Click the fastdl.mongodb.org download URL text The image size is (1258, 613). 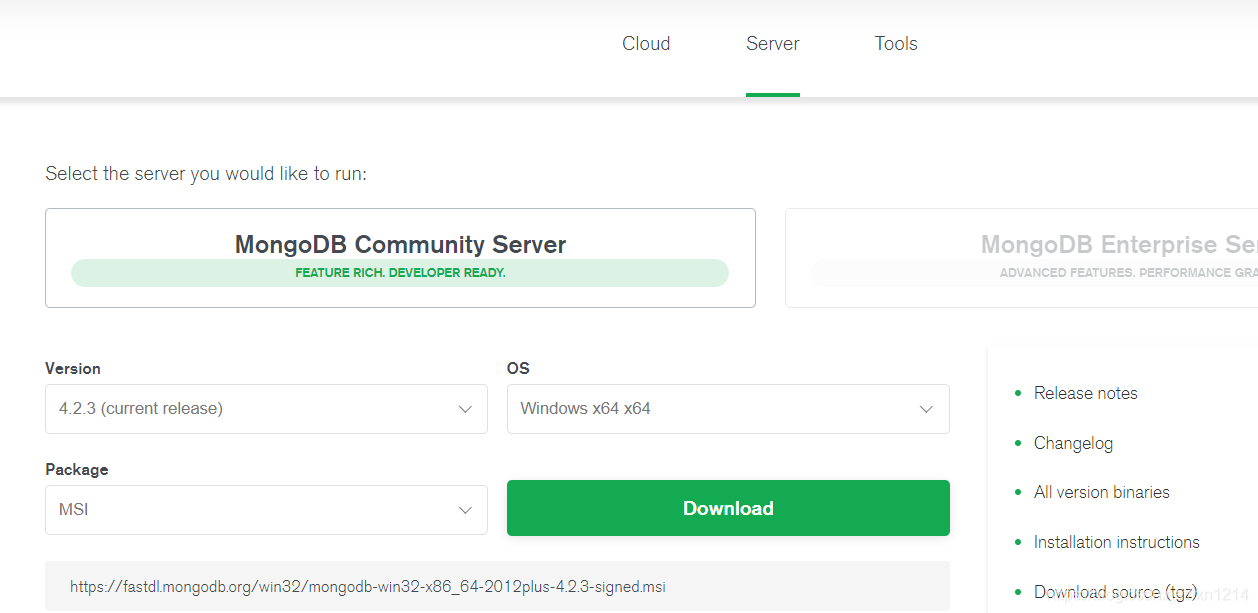coord(367,587)
